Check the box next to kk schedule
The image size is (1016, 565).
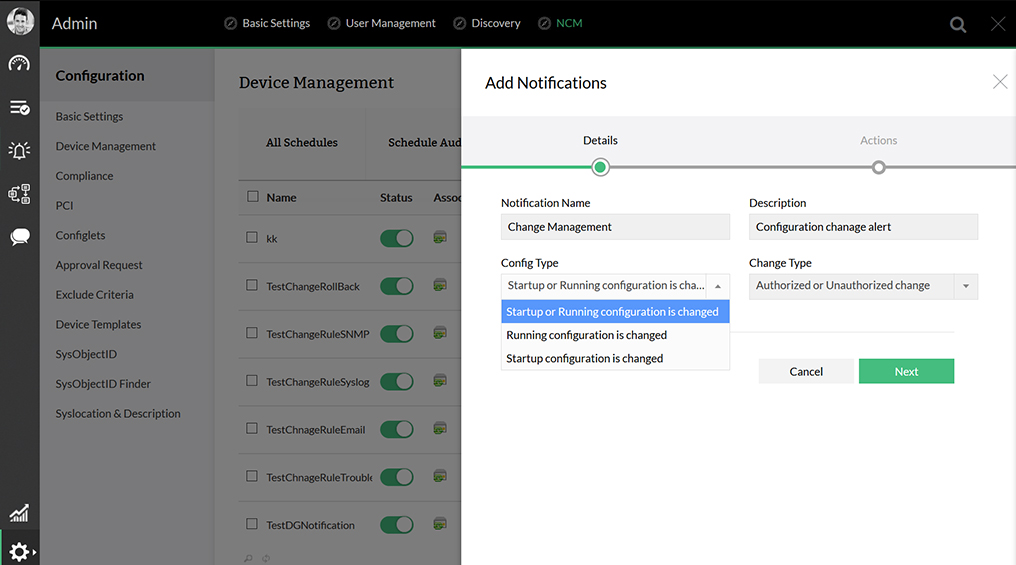[252, 238]
